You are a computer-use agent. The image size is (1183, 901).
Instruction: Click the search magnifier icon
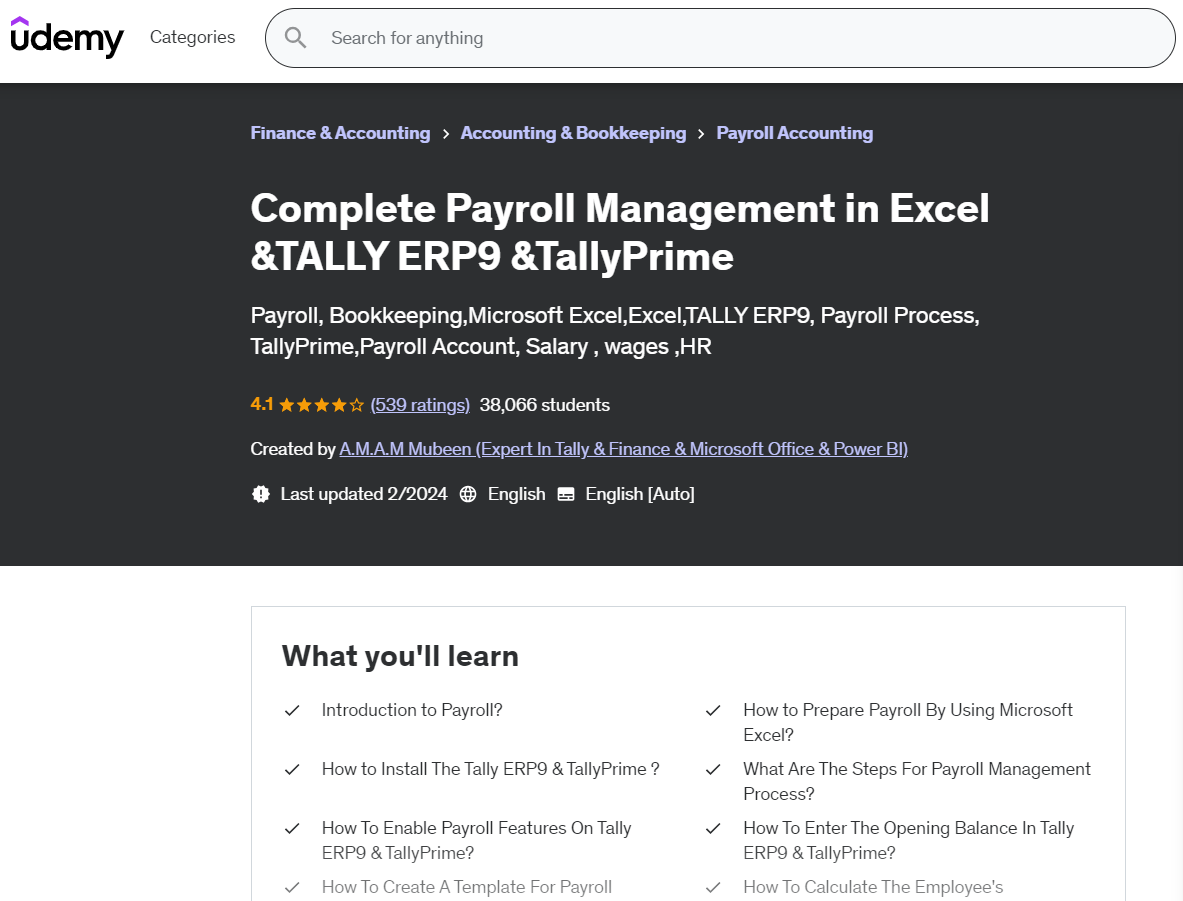click(x=296, y=38)
